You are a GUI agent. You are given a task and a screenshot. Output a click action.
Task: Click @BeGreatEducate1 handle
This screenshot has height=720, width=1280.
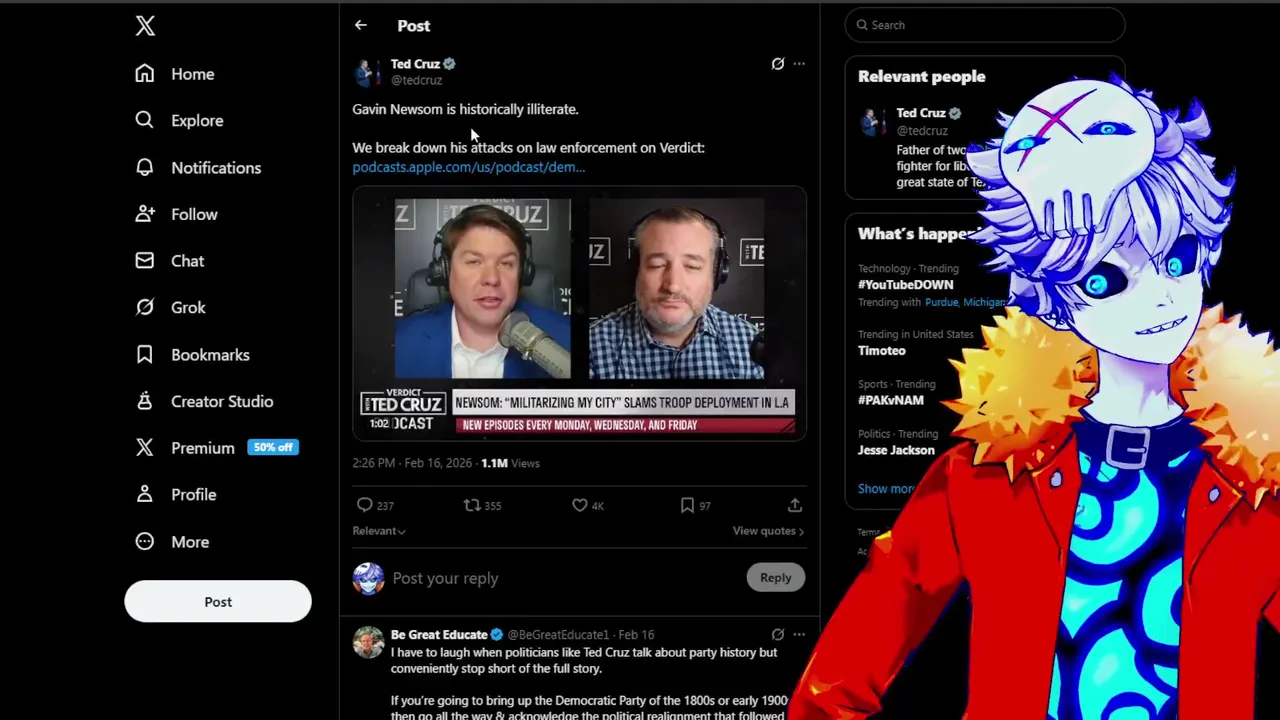tap(558, 634)
